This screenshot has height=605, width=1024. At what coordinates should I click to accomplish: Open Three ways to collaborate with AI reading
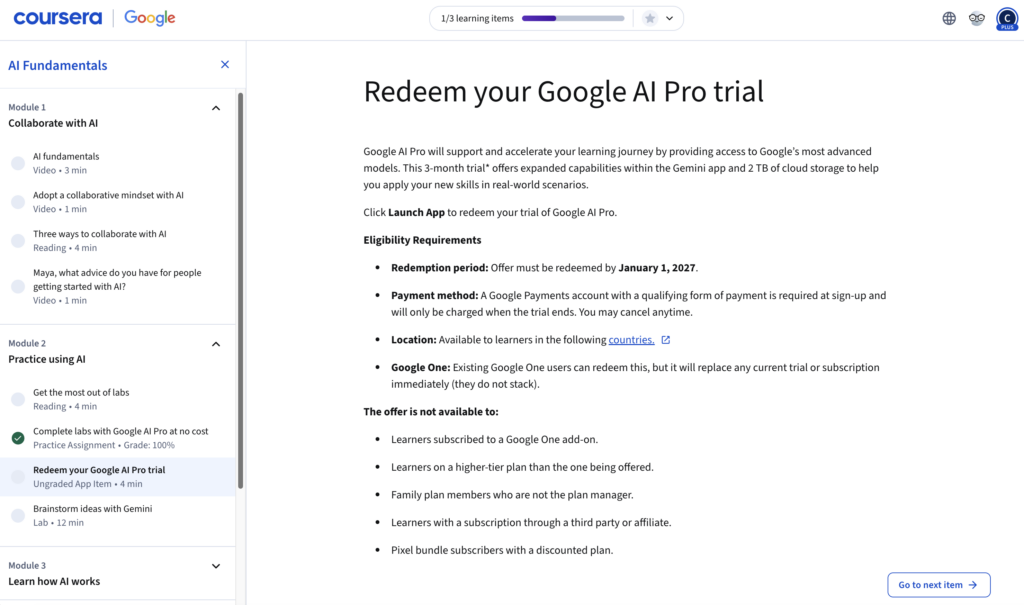pos(99,234)
